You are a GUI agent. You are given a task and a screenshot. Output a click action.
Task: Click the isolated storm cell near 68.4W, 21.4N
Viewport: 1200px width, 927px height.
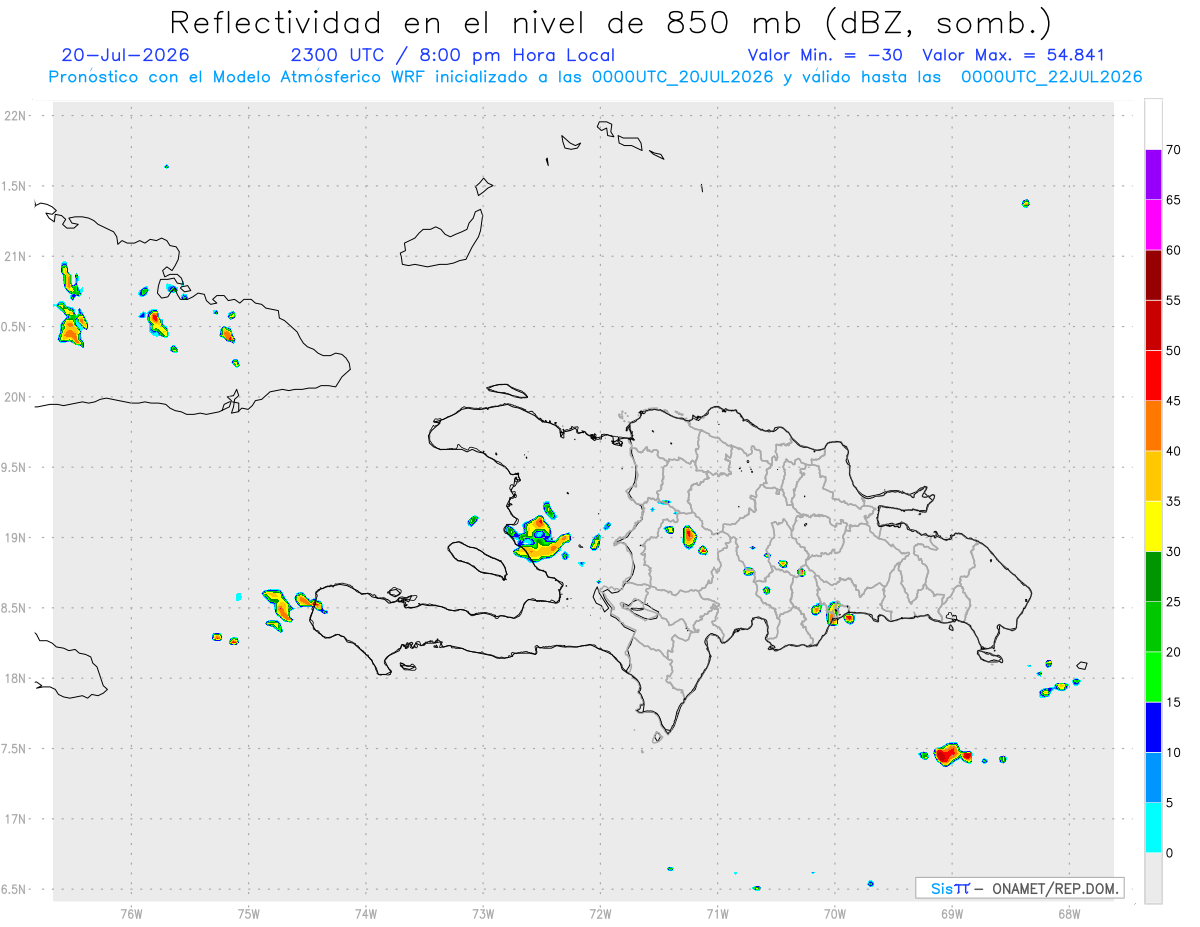[1026, 203]
